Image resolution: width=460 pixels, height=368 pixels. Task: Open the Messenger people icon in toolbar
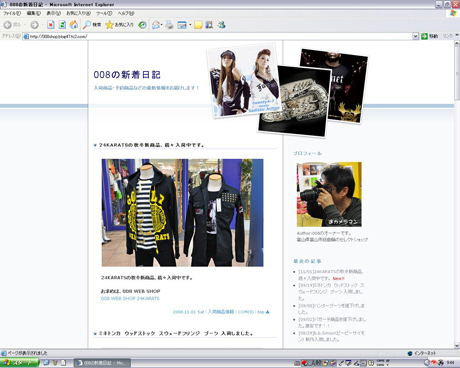coord(221,25)
